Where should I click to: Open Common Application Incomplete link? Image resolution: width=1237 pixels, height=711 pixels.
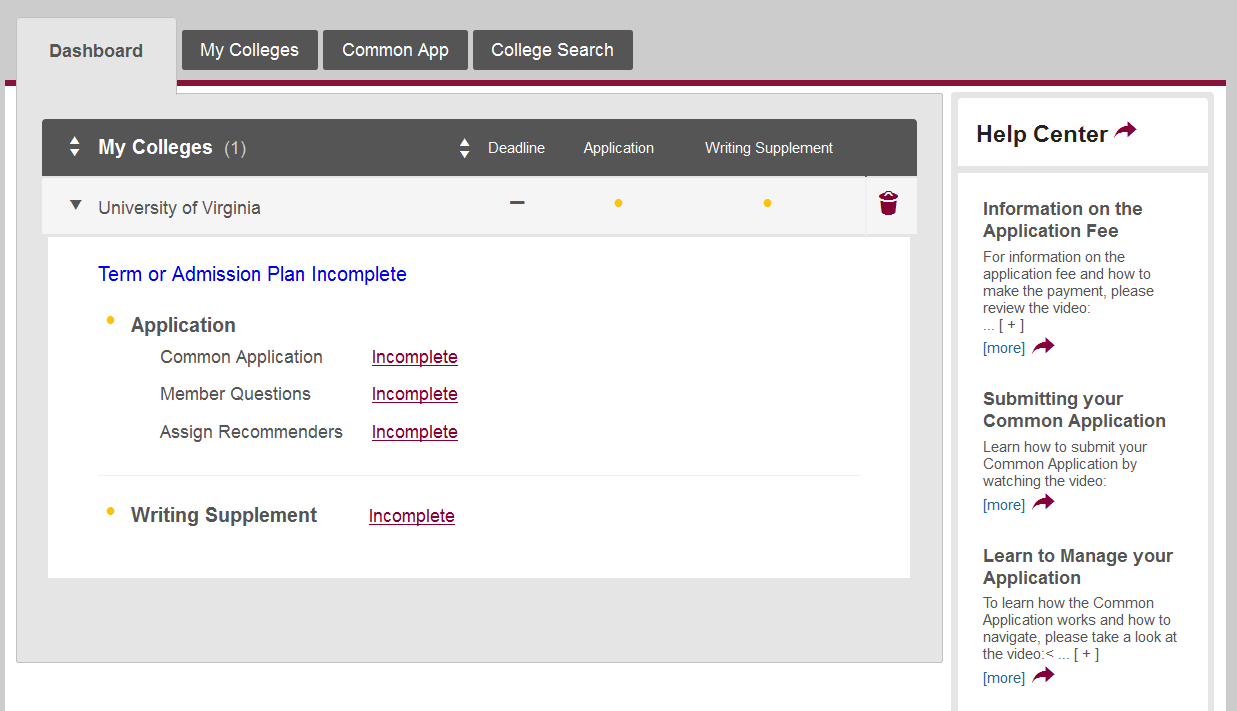[x=414, y=357]
